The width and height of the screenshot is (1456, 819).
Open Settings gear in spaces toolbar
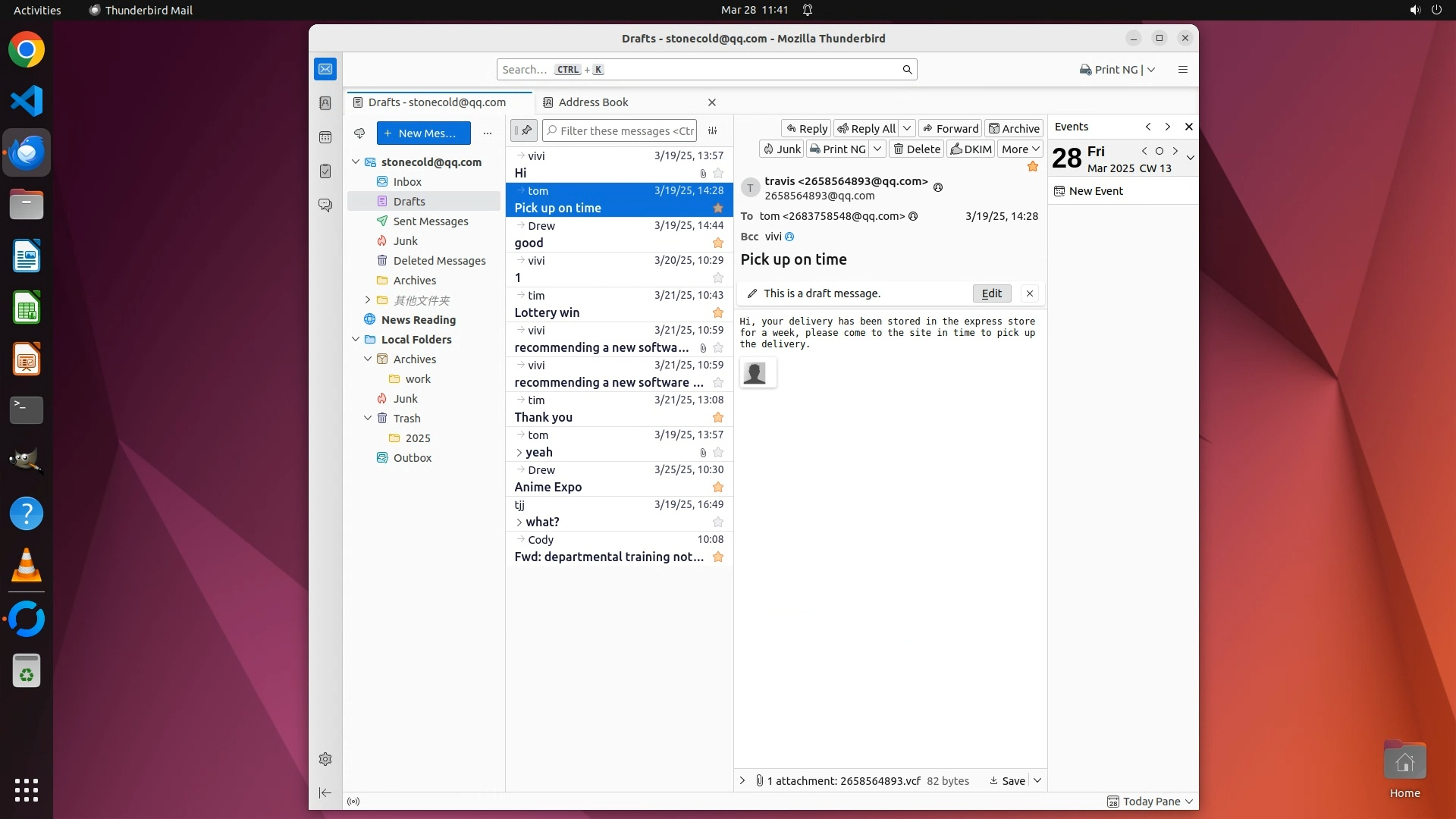coord(325,759)
